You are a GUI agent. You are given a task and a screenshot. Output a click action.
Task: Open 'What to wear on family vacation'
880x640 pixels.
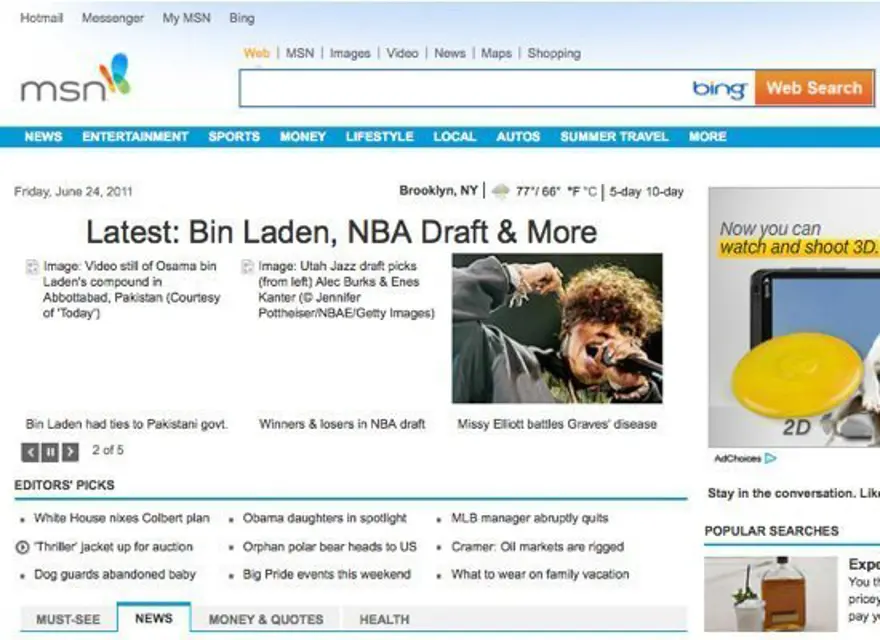(x=540, y=575)
